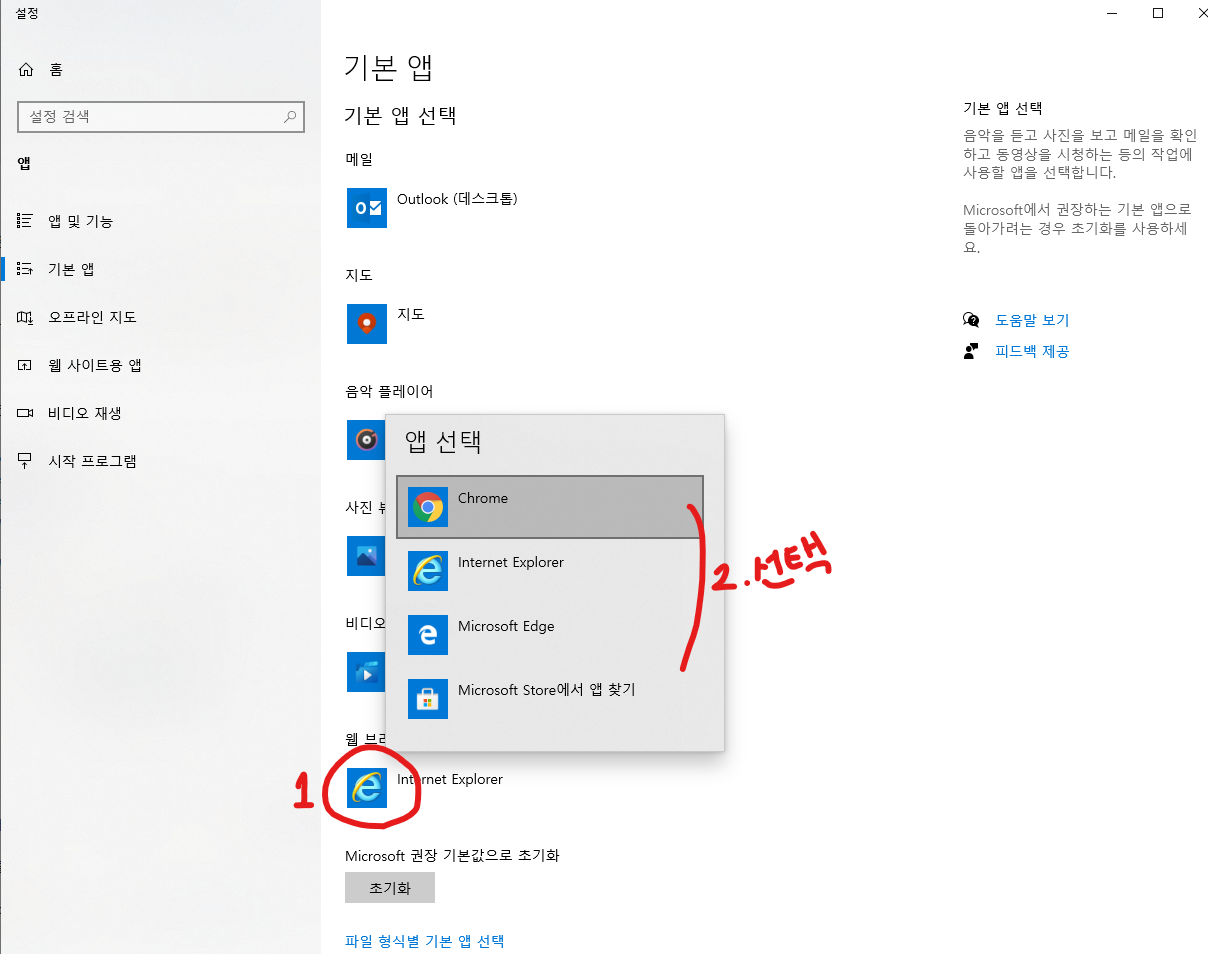Click the video player app icon
Viewport: 1208px width, 954px height.
pyautogui.click(x=366, y=671)
